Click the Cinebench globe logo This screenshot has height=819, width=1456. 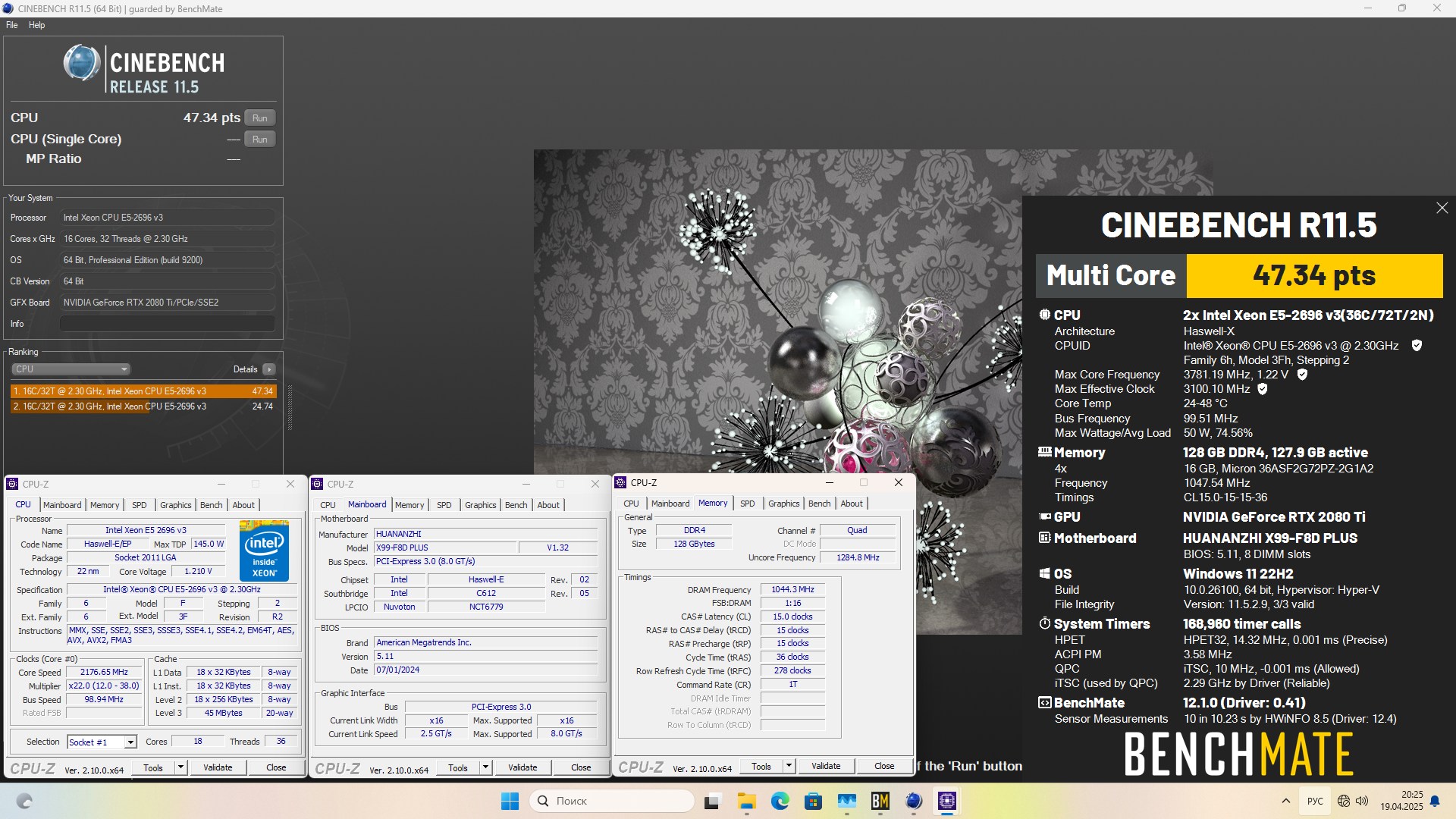pos(81,63)
